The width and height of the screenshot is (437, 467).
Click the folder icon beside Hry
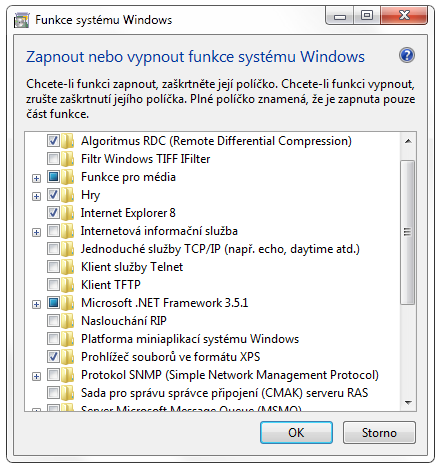tap(67, 195)
